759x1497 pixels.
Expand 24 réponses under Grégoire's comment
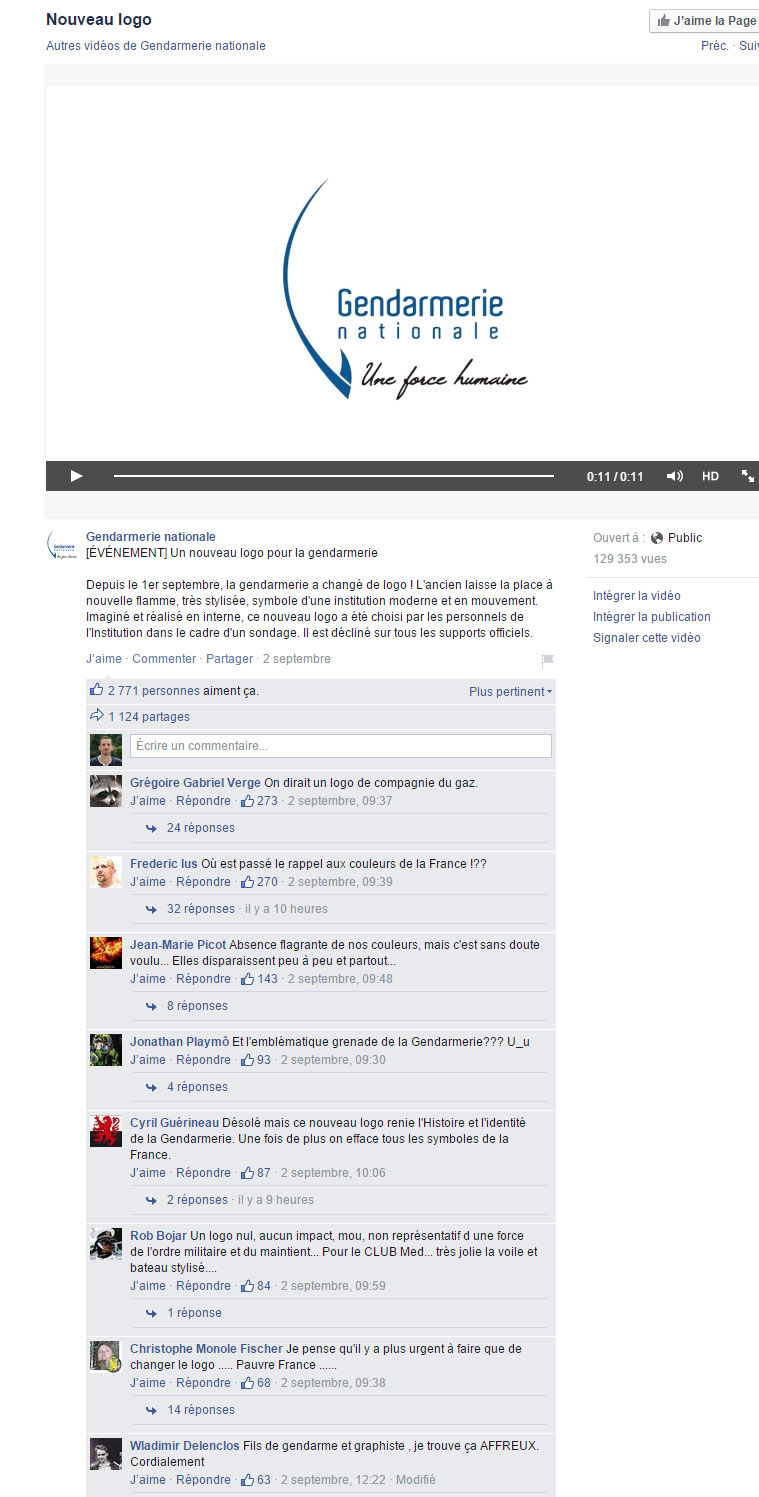pyautogui.click(x=201, y=828)
